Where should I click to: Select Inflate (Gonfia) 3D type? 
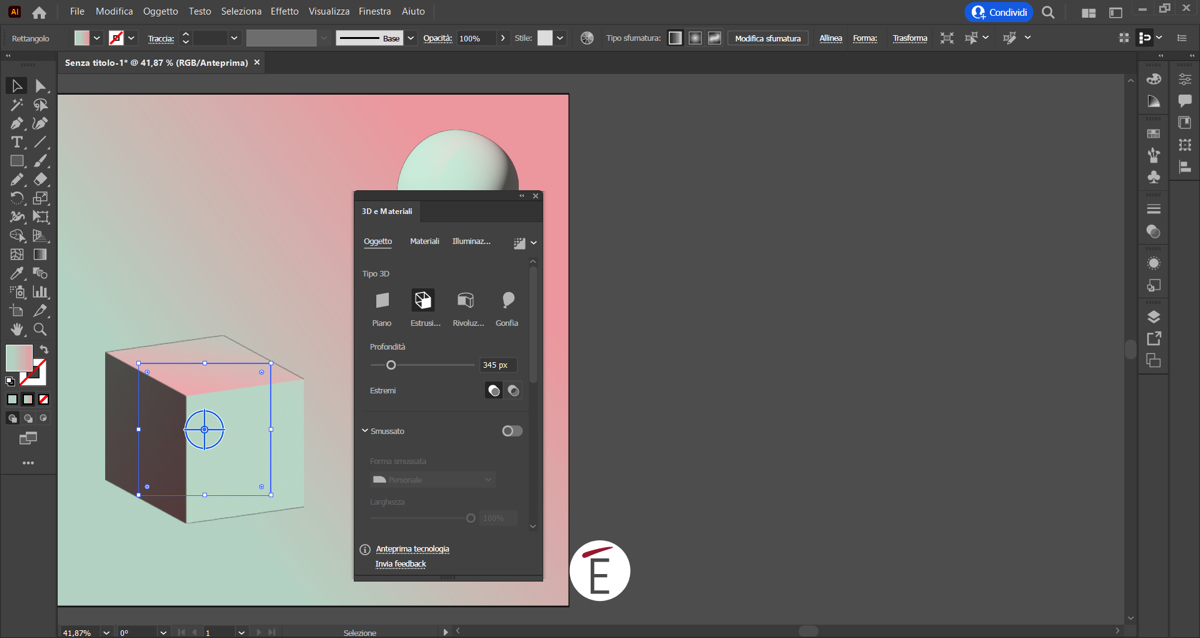coord(507,300)
